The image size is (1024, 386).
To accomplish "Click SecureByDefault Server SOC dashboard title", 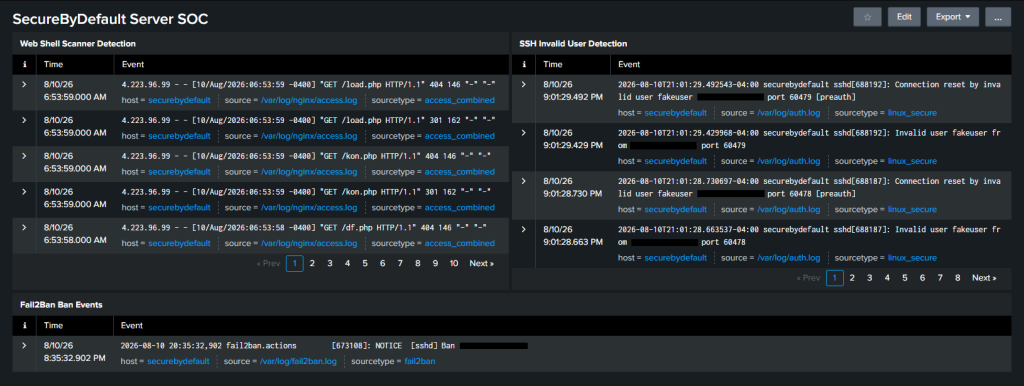I will pos(110,19).
